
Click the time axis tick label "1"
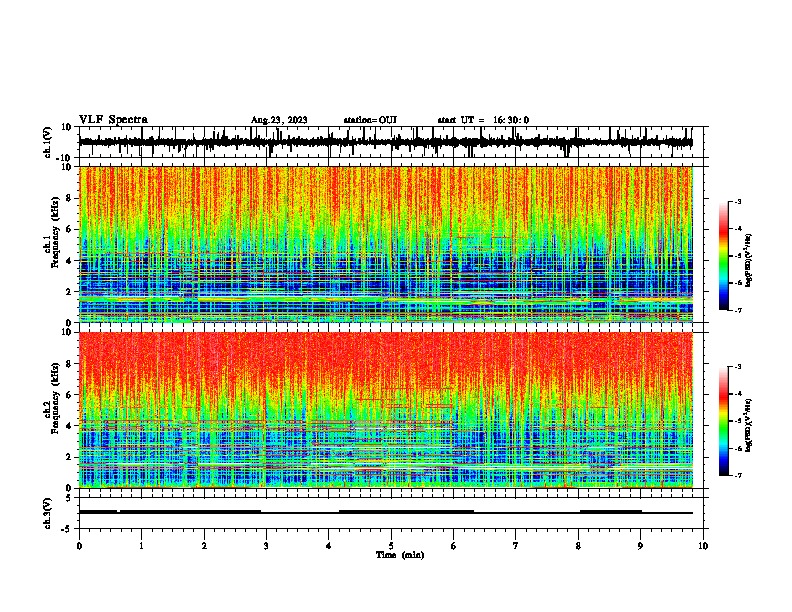141,546
